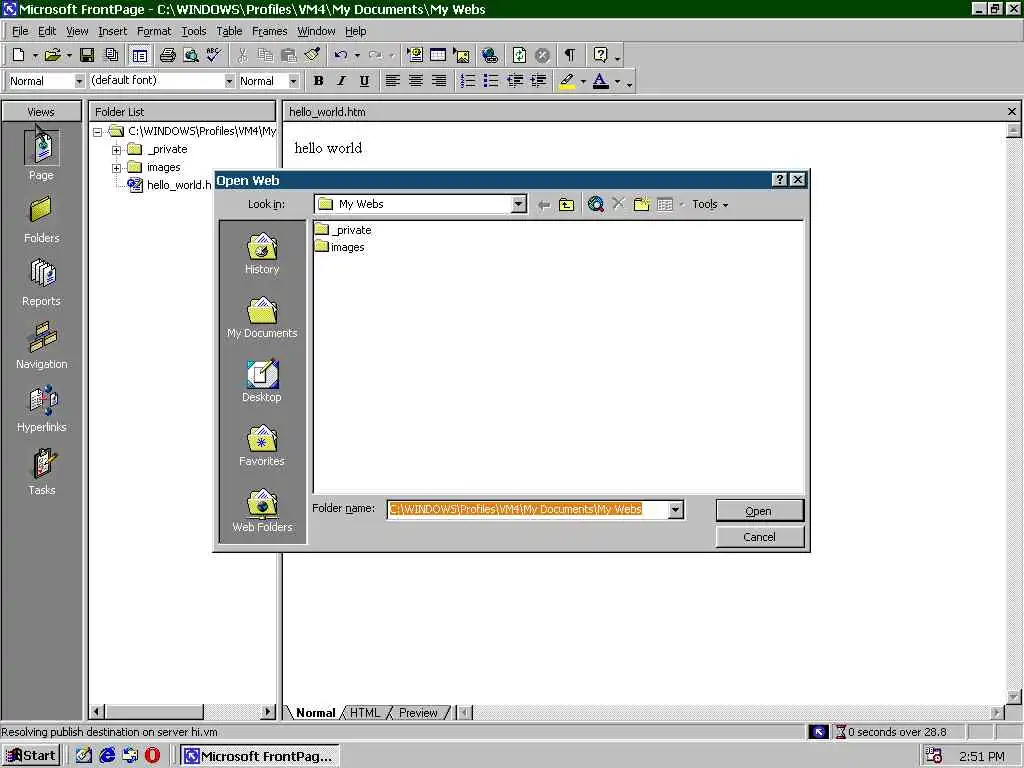Toggle Align Right button
This screenshot has height=768, width=1024.
pyautogui.click(x=439, y=81)
